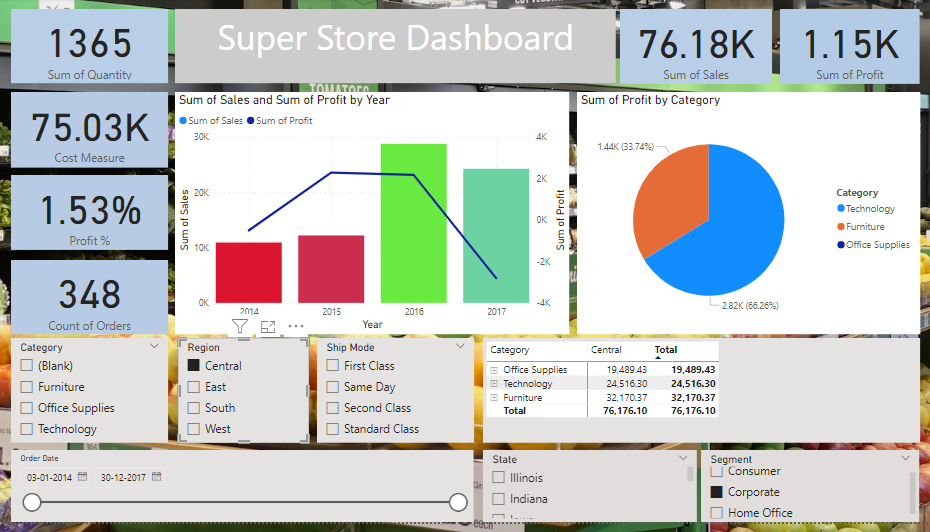The image size is (930, 532).
Task: Click the right handle of the date slider
Action: 458,502
